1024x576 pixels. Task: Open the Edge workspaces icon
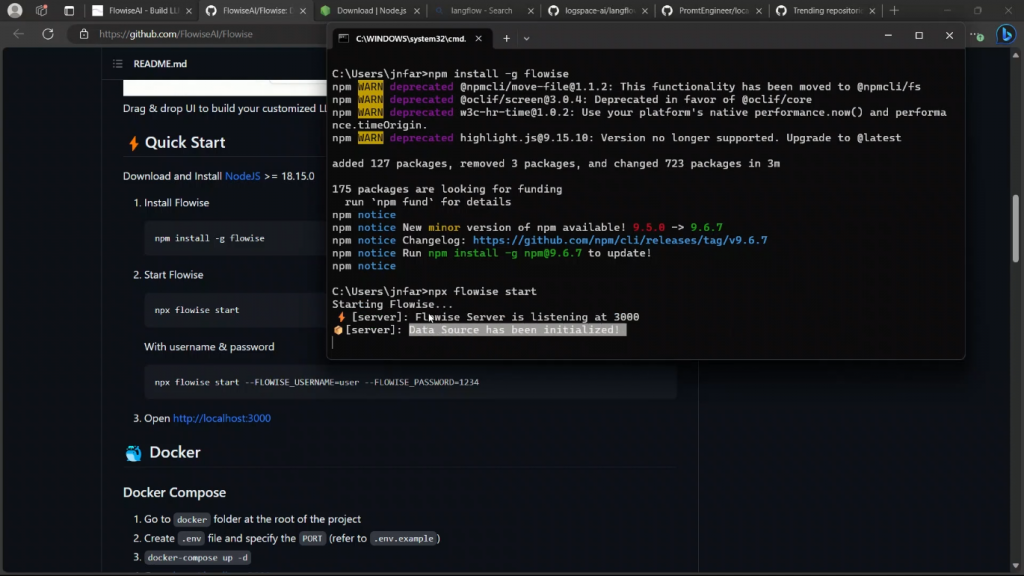click(x=41, y=11)
